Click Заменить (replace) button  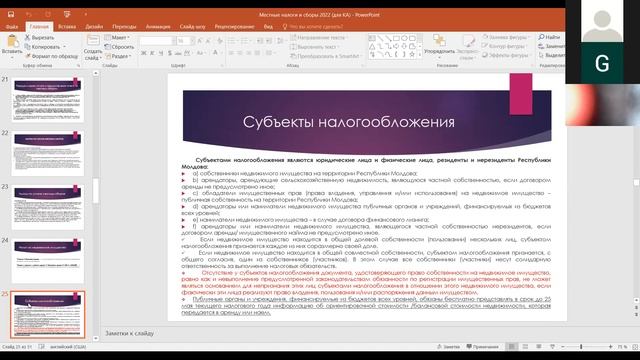552,46
